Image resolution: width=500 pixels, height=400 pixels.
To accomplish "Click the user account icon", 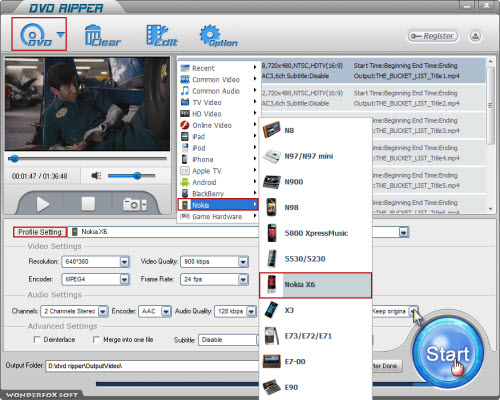I will click(x=475, y=36).
